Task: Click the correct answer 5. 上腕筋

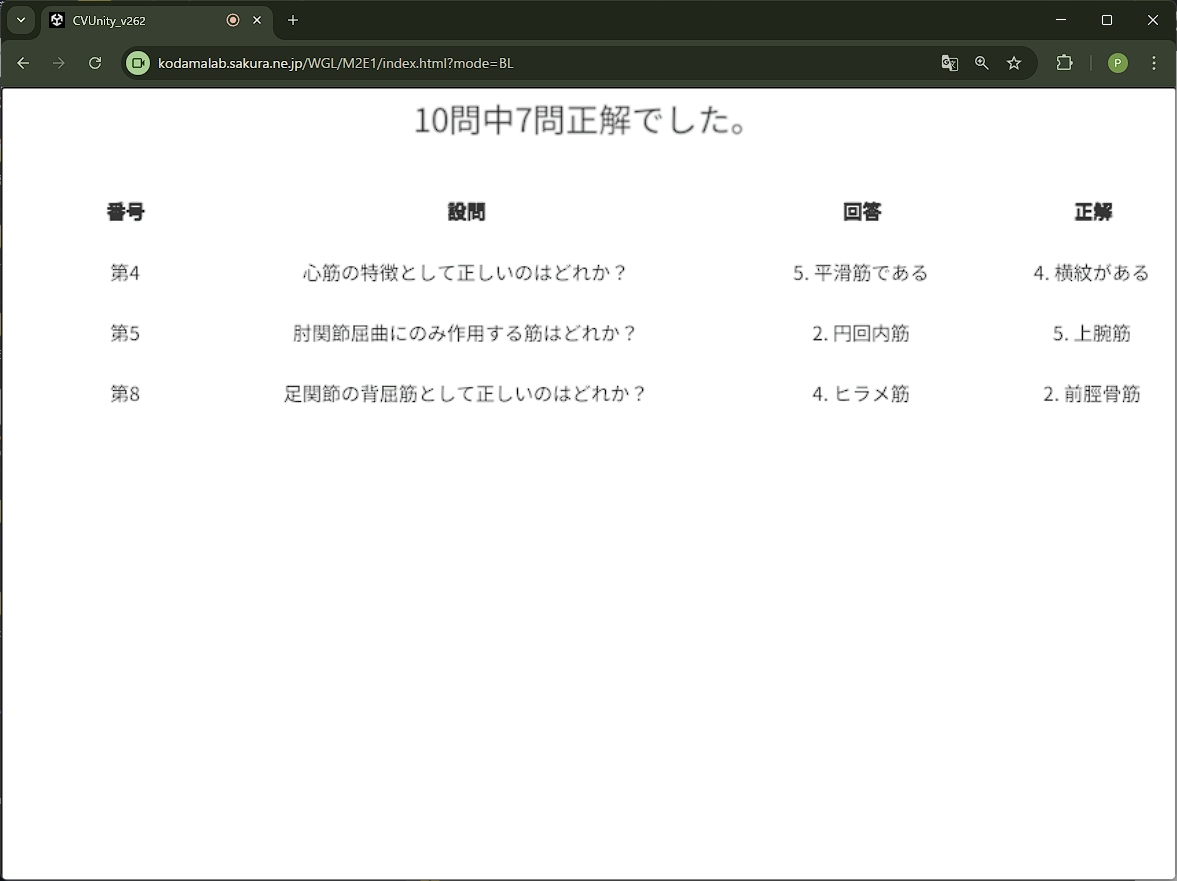Action: click(x=1092, y=334)
